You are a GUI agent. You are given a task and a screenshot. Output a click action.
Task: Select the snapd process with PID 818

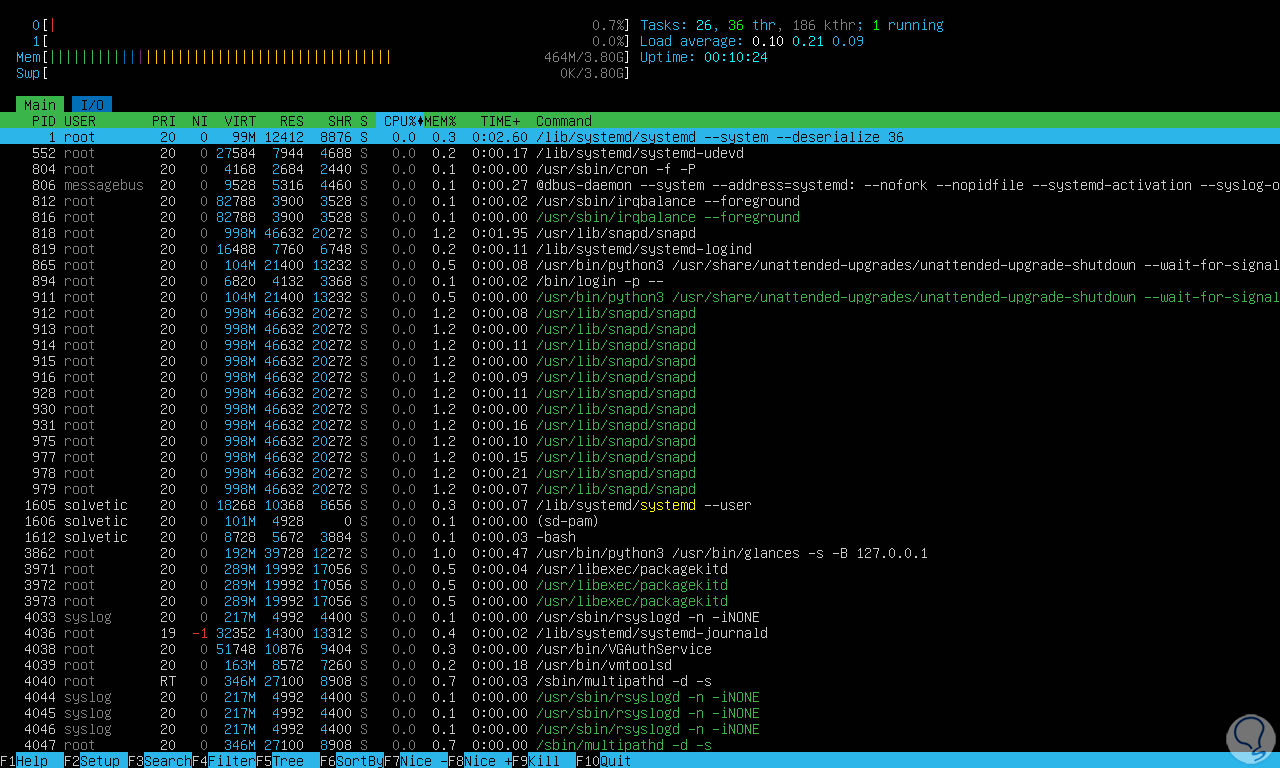(640, 233)
